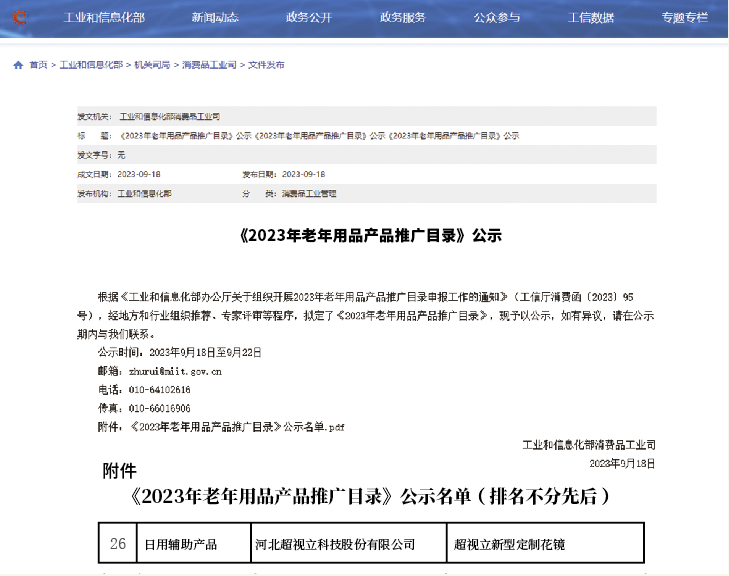Click table cell number 26
Screen dimensions: 729x576
tap(118, 543)
